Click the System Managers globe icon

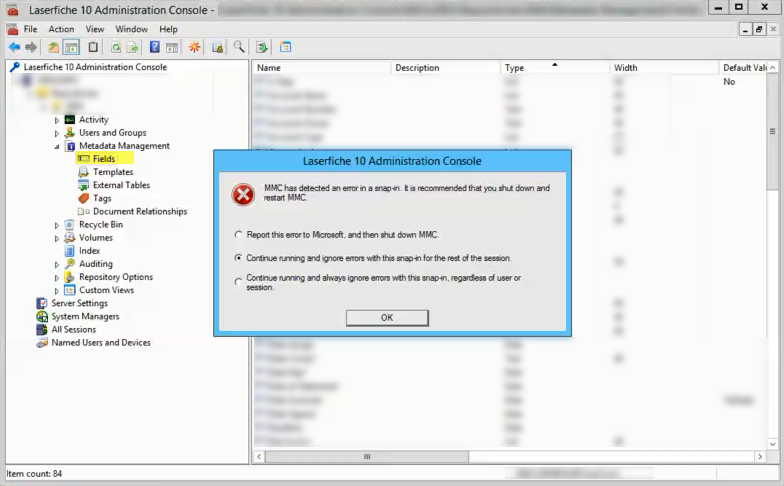(42, 316)
